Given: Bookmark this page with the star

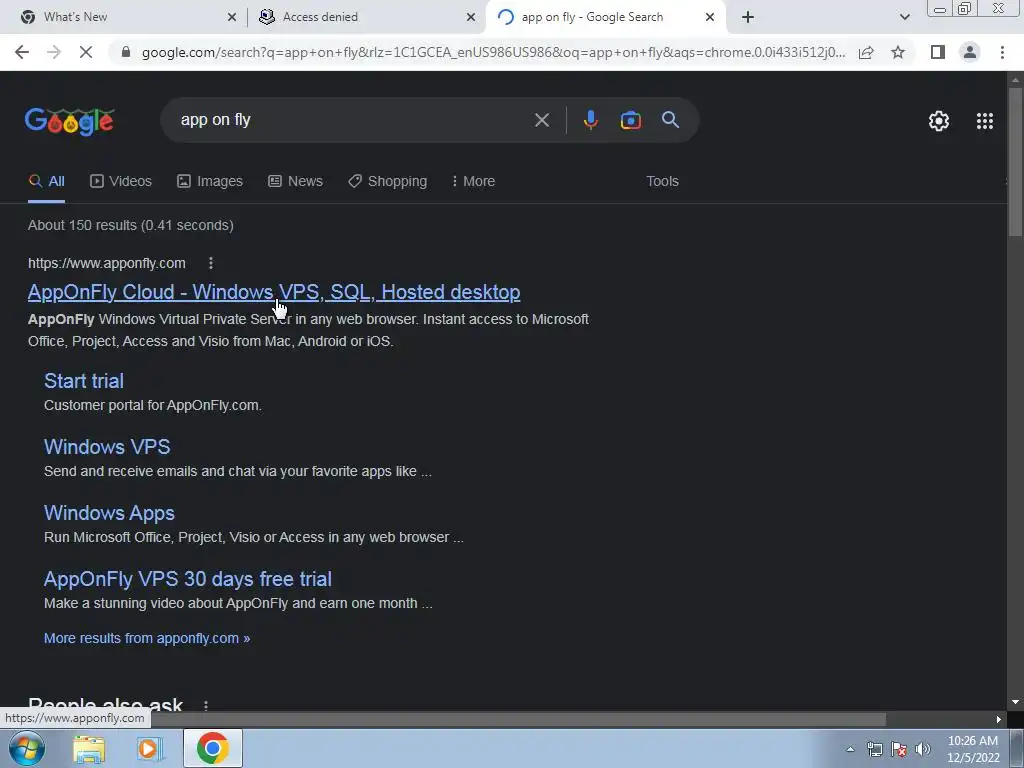Looking at the screenshot, I should (x=898, y=52).
